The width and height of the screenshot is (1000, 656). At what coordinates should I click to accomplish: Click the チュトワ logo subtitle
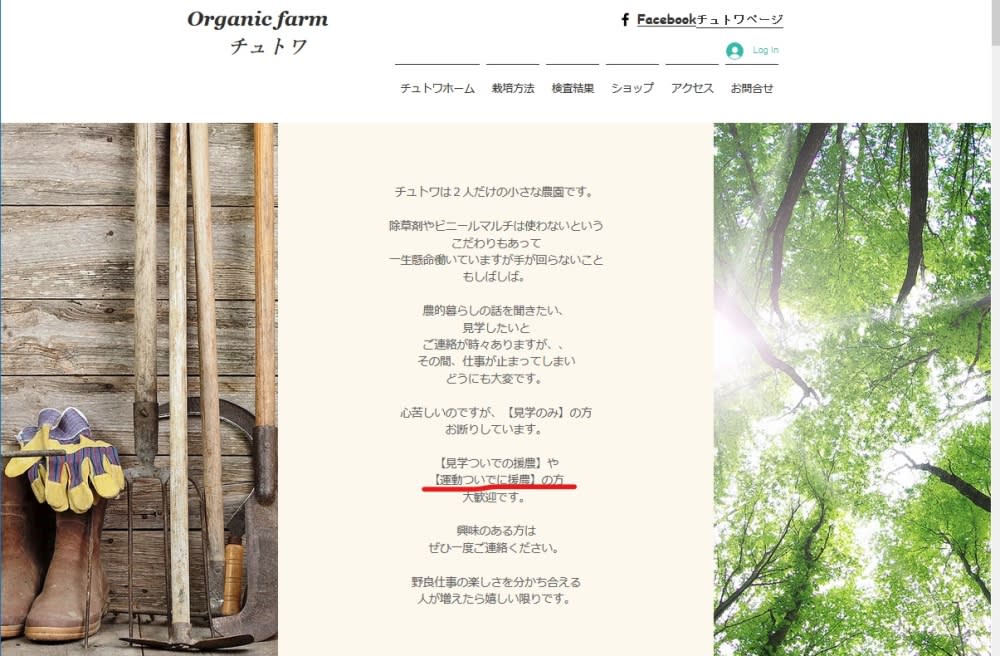pos(268,46)
